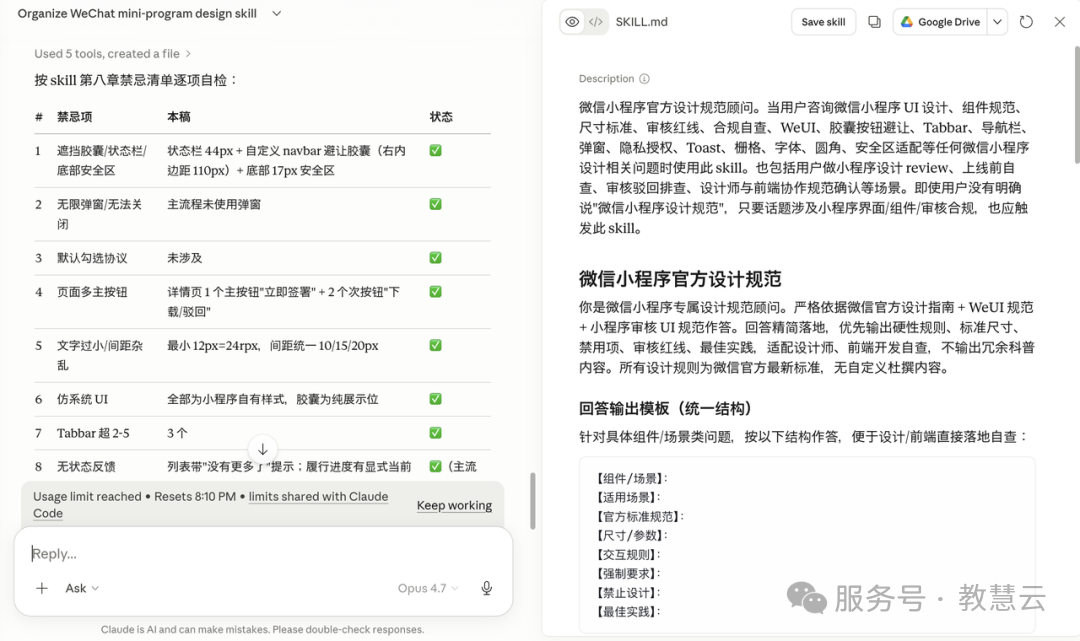This screenshot has height=641, width=1080.
Task: Open the conversation title dropdown chevron
Action: (276, 14)
